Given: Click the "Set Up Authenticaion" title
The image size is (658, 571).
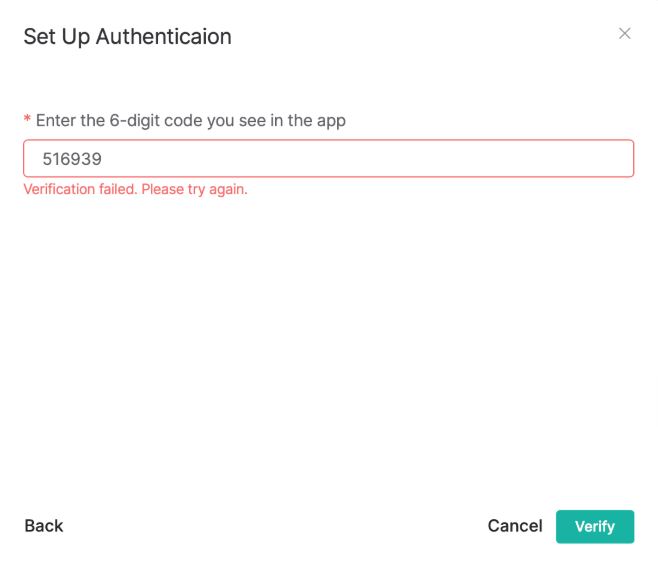Looking at the screenshot, I should click(127, 37).
